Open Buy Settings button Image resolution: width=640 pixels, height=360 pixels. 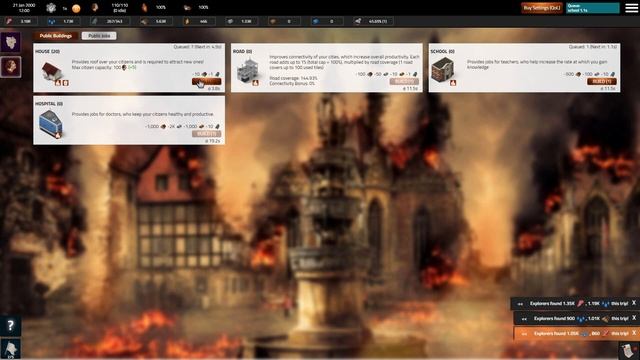542,8
